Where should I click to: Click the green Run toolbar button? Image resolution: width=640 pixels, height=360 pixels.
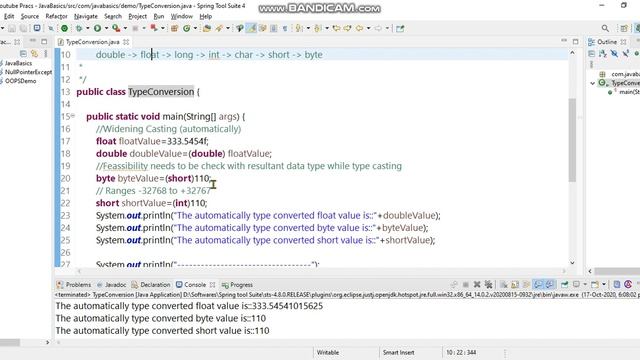point(97,28)
